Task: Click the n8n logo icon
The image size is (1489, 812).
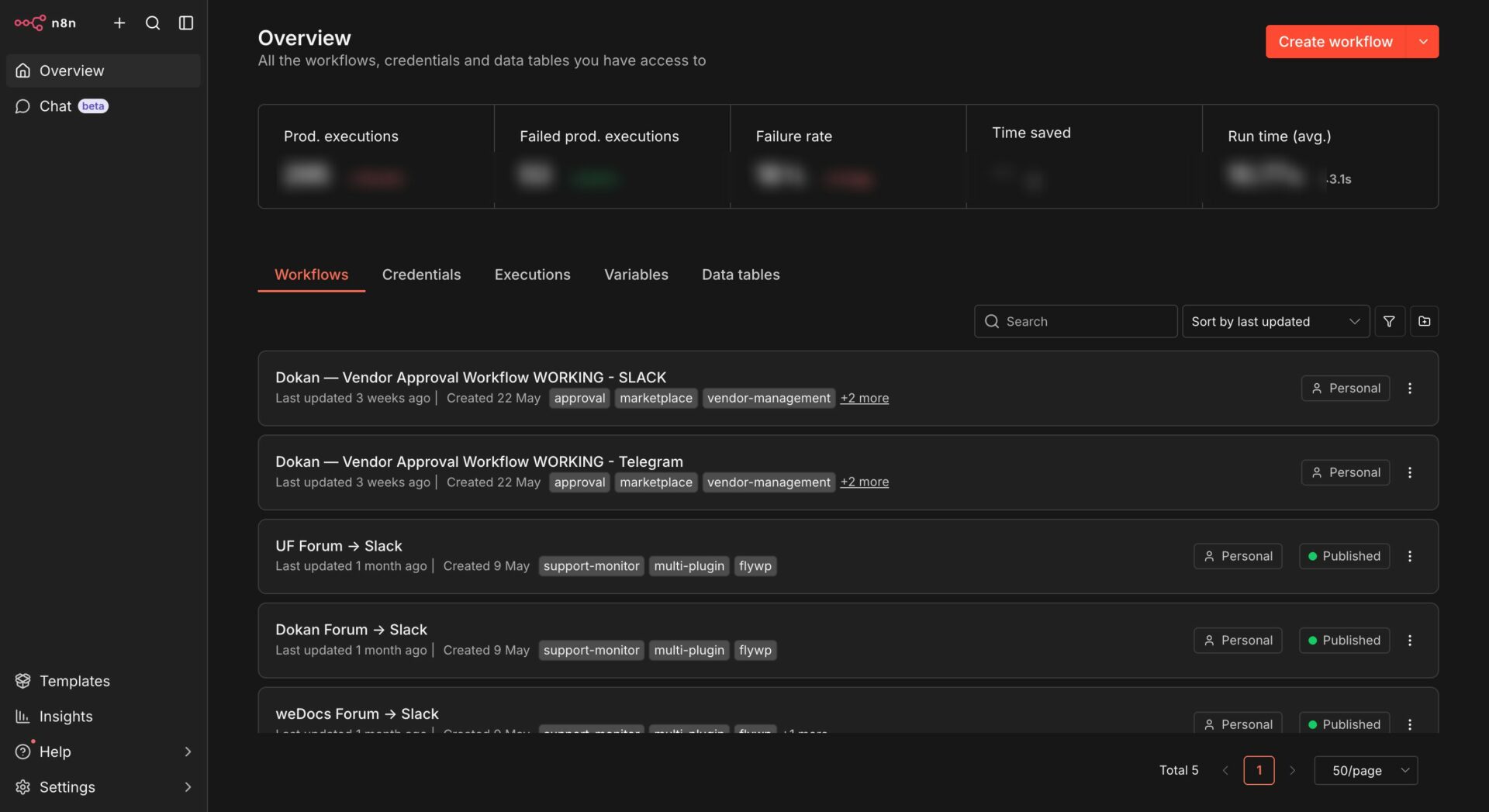Action: pyautogui.click(x=29, y=22)
